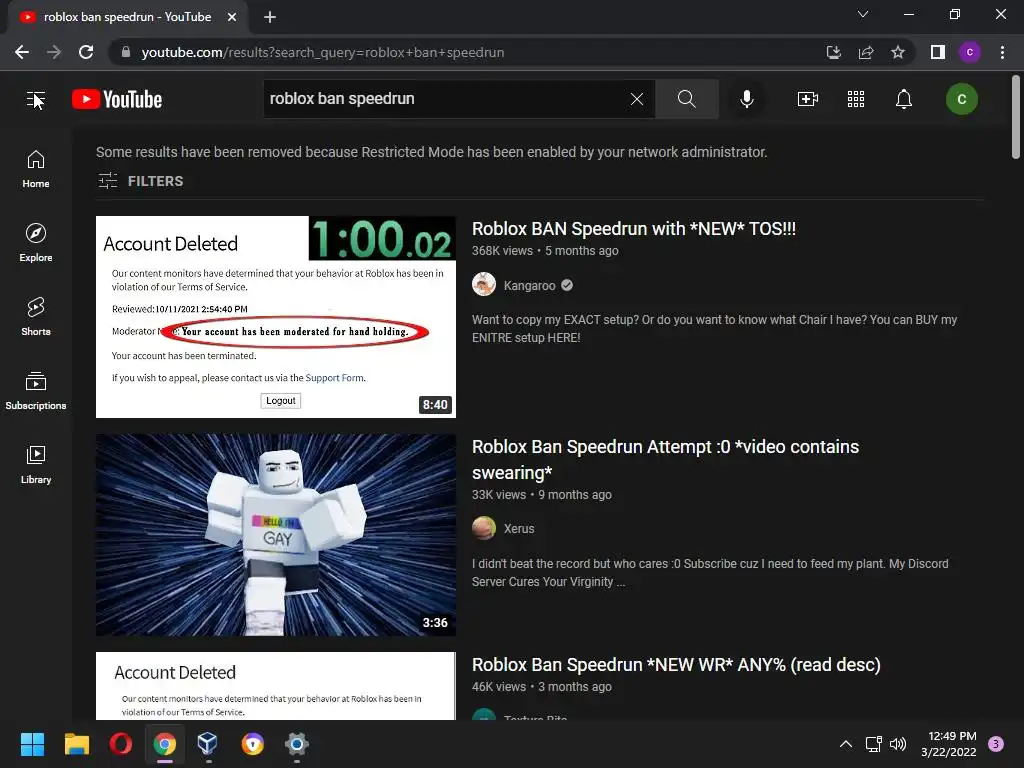The image size is (1024, 768).
Task: Open the YouTube apps grid icon
Action: pyautogui.click(x=856, y=99)
